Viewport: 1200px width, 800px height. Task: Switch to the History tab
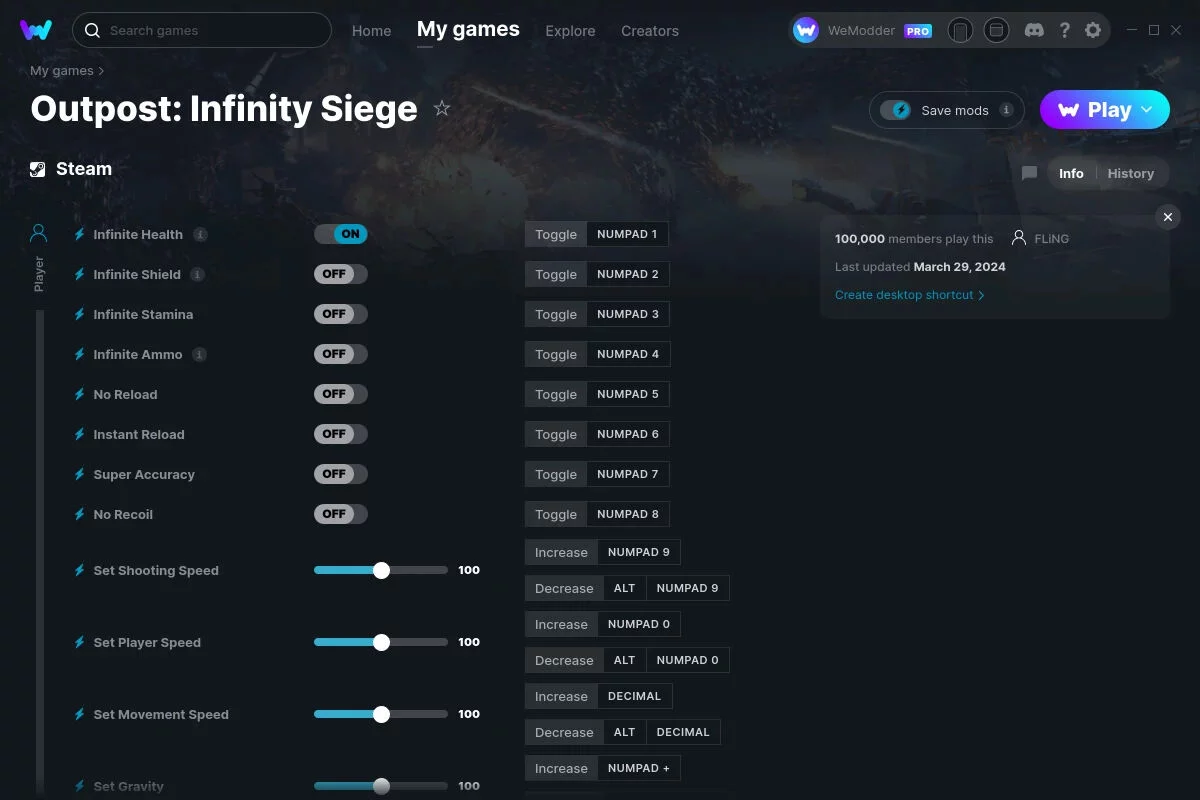1131,173
